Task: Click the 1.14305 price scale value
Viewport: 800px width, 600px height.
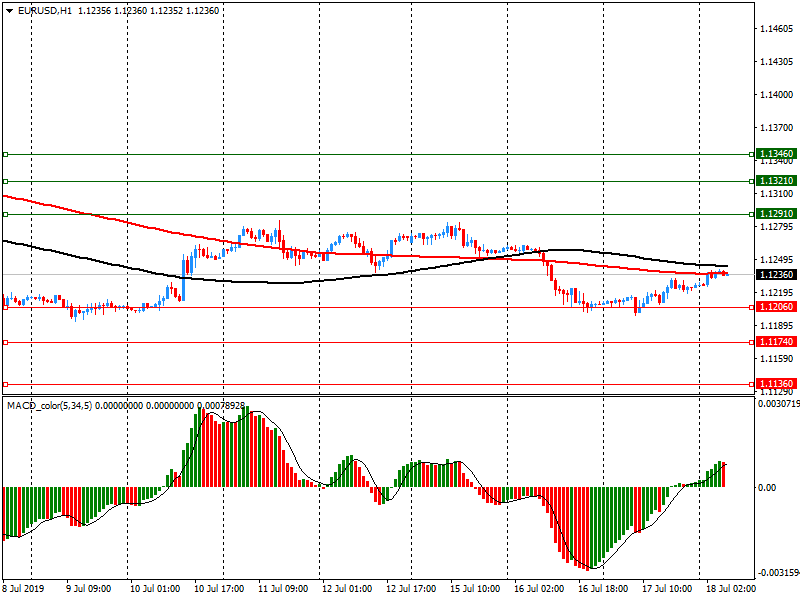Action: tap(777, 62)
